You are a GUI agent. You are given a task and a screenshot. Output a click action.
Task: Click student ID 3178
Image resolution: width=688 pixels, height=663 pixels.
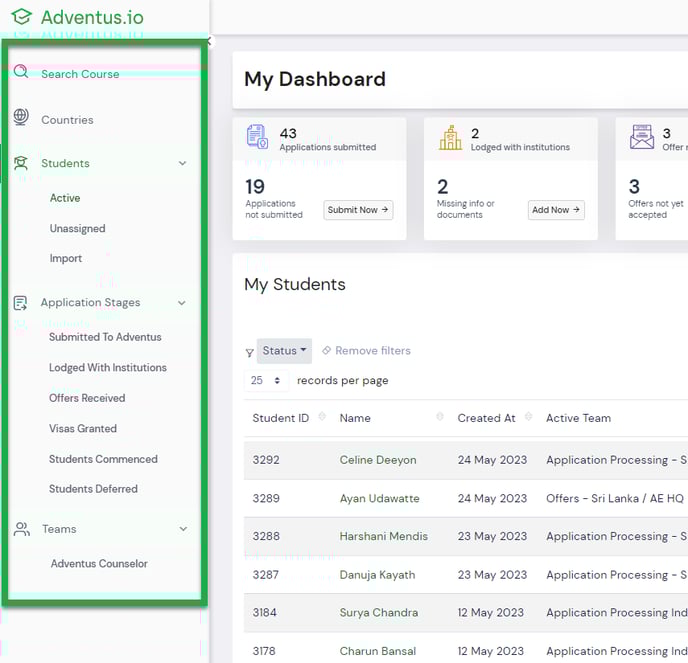(264, 651)
